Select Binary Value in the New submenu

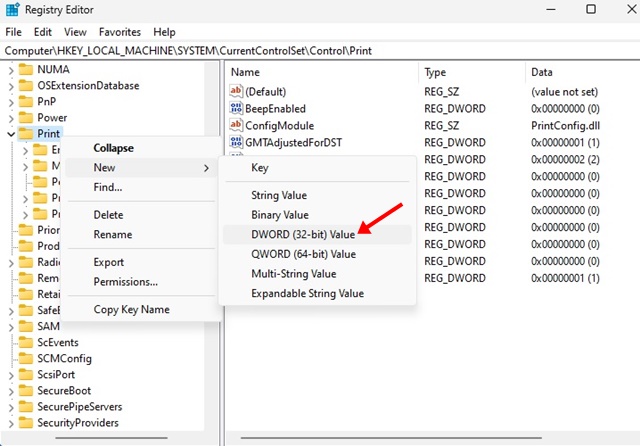click(x=317, y=215)
